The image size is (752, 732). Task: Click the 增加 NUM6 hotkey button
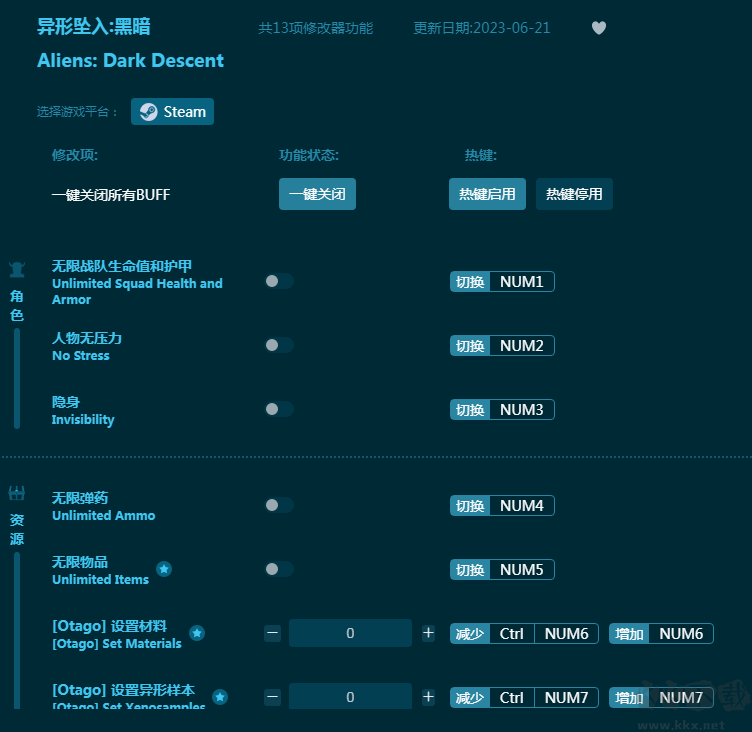(x=661, y=634)
